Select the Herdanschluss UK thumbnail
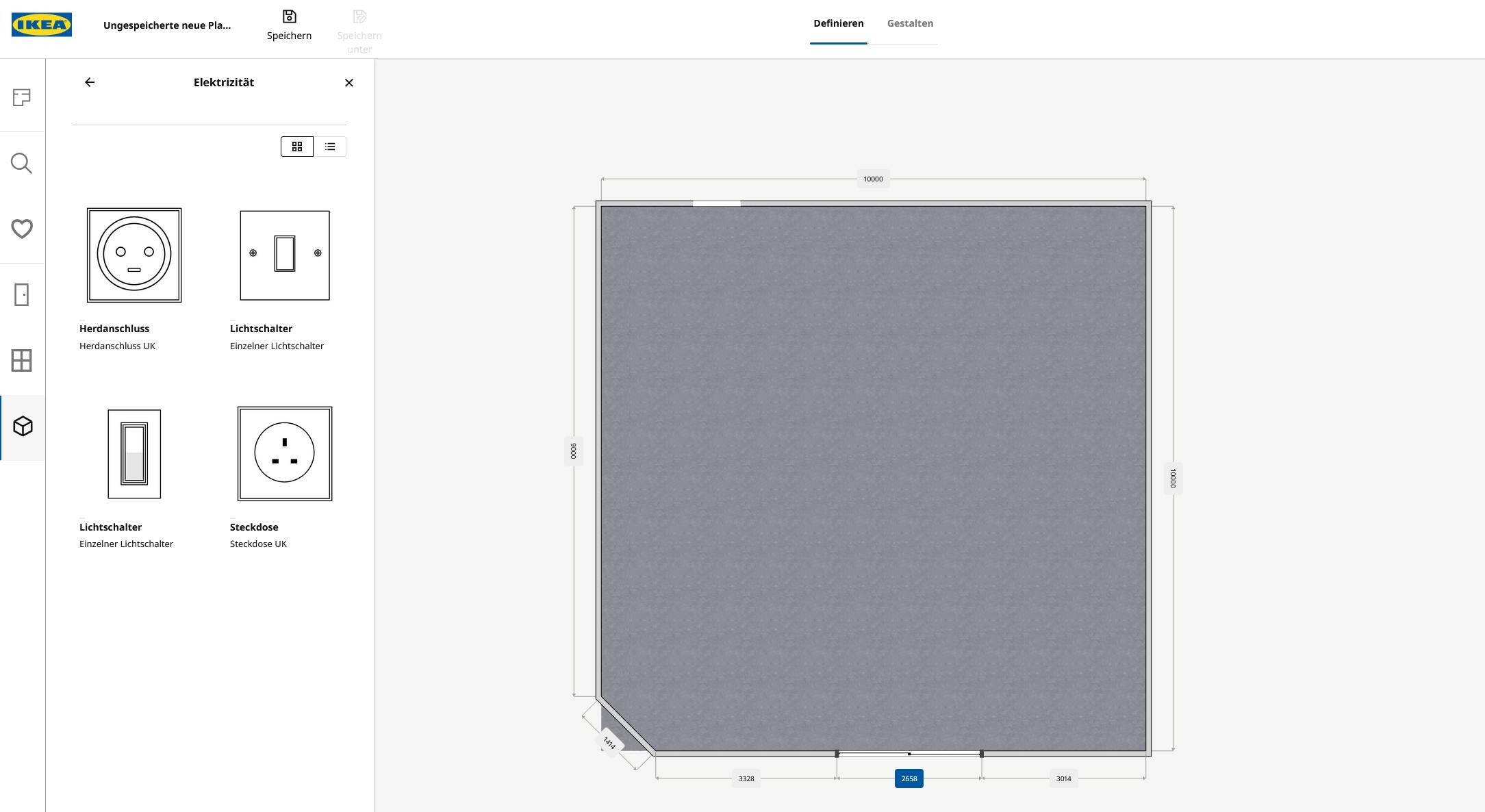This screenshot has width=1485, height=812. click(x=134, y=255)
